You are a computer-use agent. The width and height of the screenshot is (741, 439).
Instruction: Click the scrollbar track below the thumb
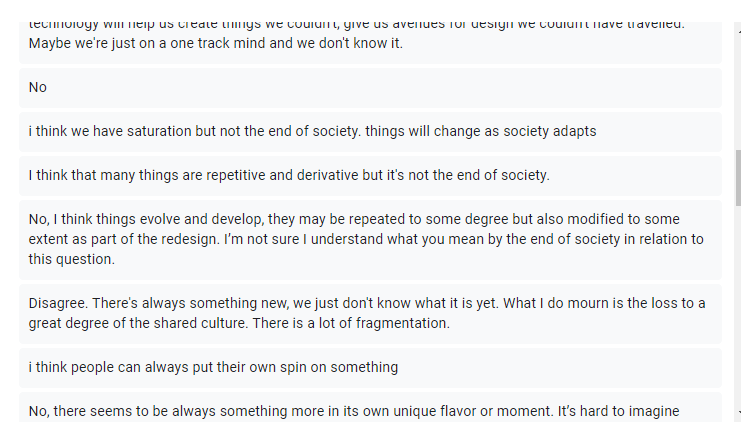[x=737, y=300]
